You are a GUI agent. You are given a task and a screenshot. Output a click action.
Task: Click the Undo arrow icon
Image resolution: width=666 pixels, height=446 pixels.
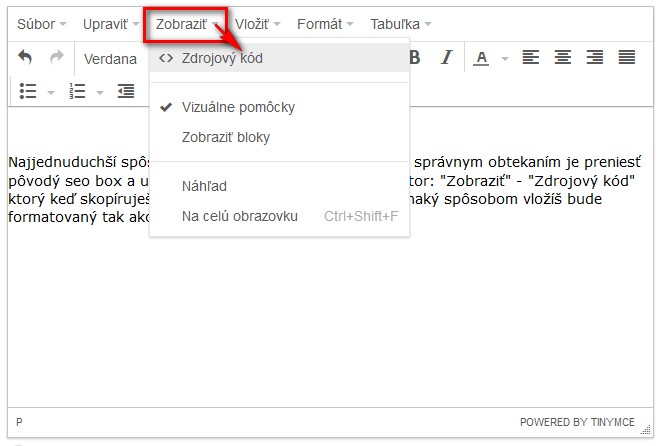pos(25,58)
